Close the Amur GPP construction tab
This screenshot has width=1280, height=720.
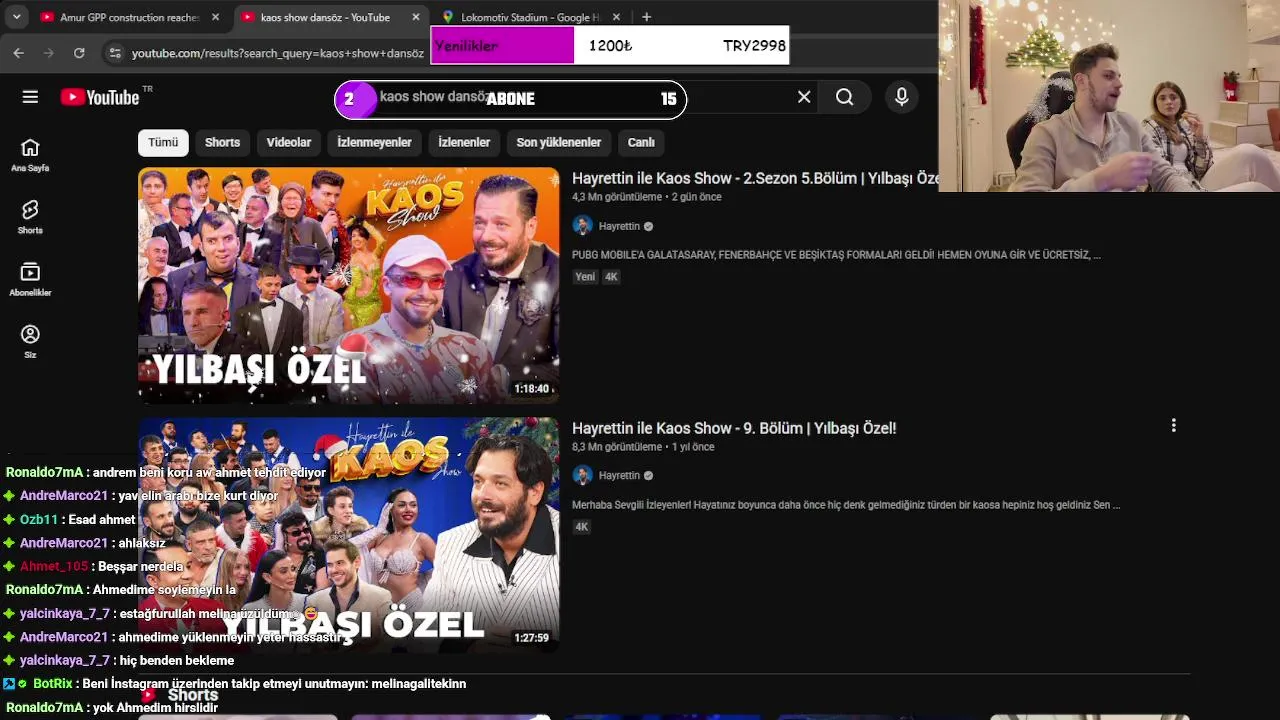pyautogui.click(x=215, y=17)
